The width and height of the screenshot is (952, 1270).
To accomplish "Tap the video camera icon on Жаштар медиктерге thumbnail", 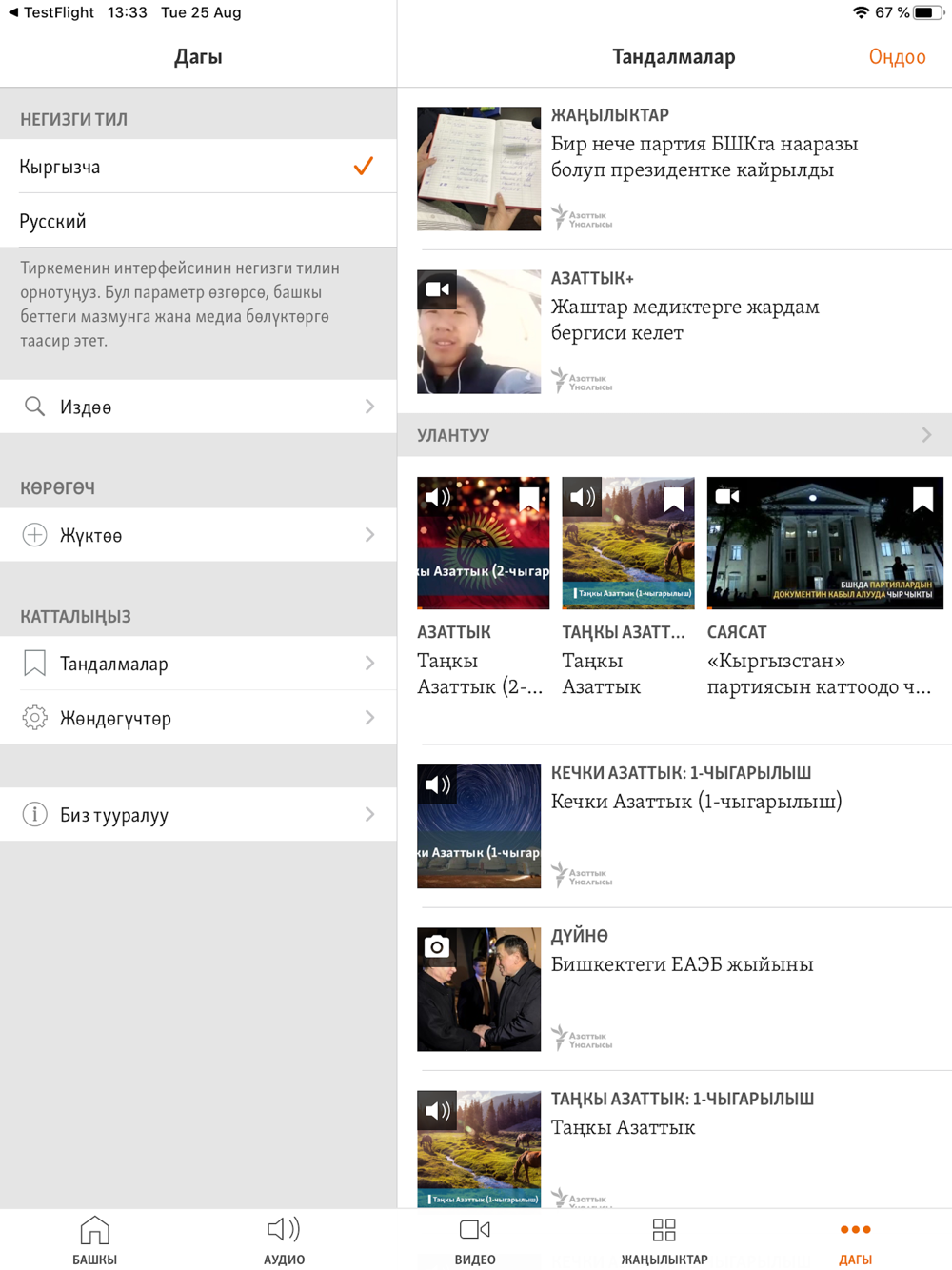I will point(437,289).
